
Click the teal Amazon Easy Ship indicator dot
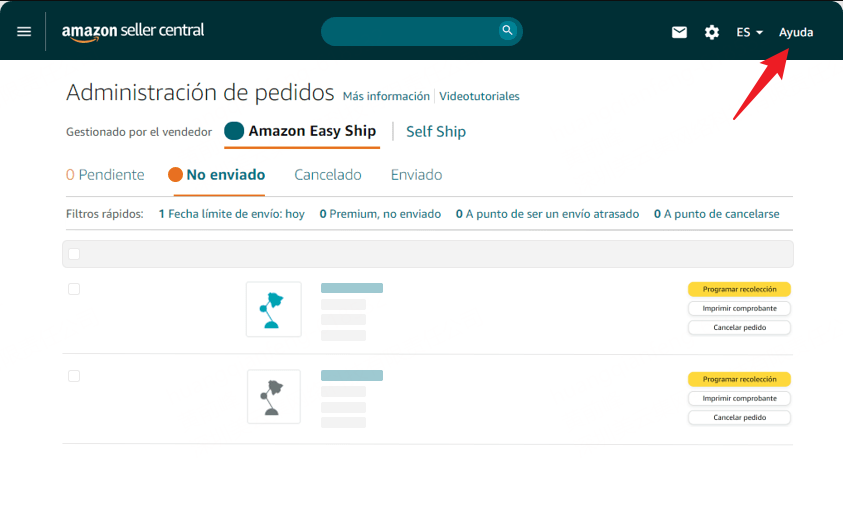coord(234,131)
